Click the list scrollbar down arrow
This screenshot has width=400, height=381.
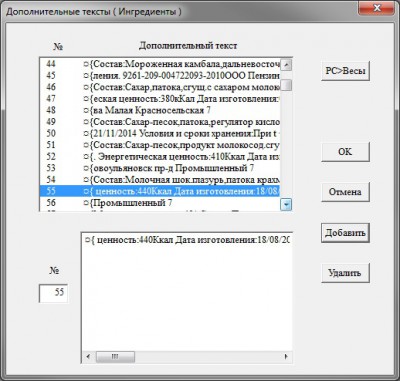coord(286,204)
